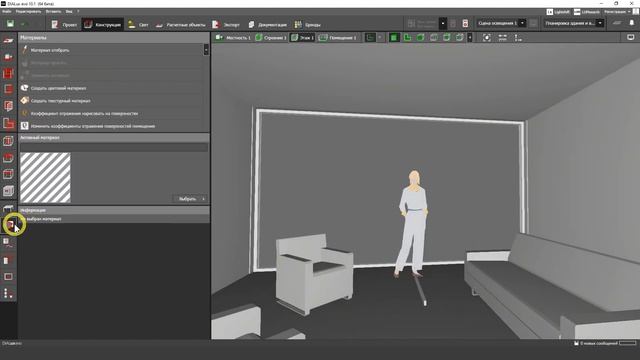This screenshot has height=360, width=640.
Task: Click the undo arrow next to save
Action: (x=24, y=24)
